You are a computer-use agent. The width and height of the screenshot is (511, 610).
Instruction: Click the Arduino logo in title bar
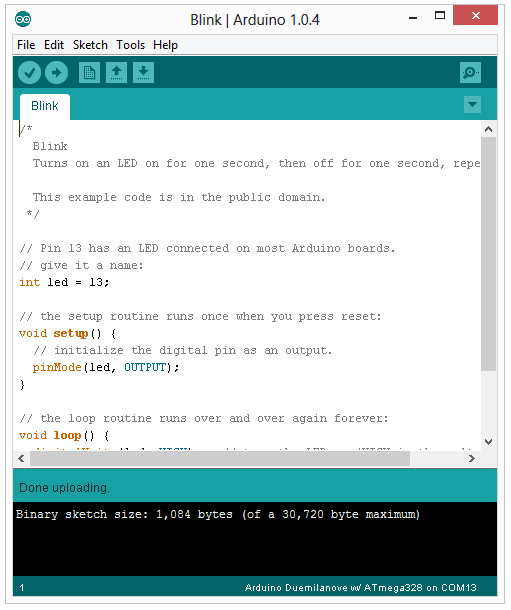click(x=23, y=19)
